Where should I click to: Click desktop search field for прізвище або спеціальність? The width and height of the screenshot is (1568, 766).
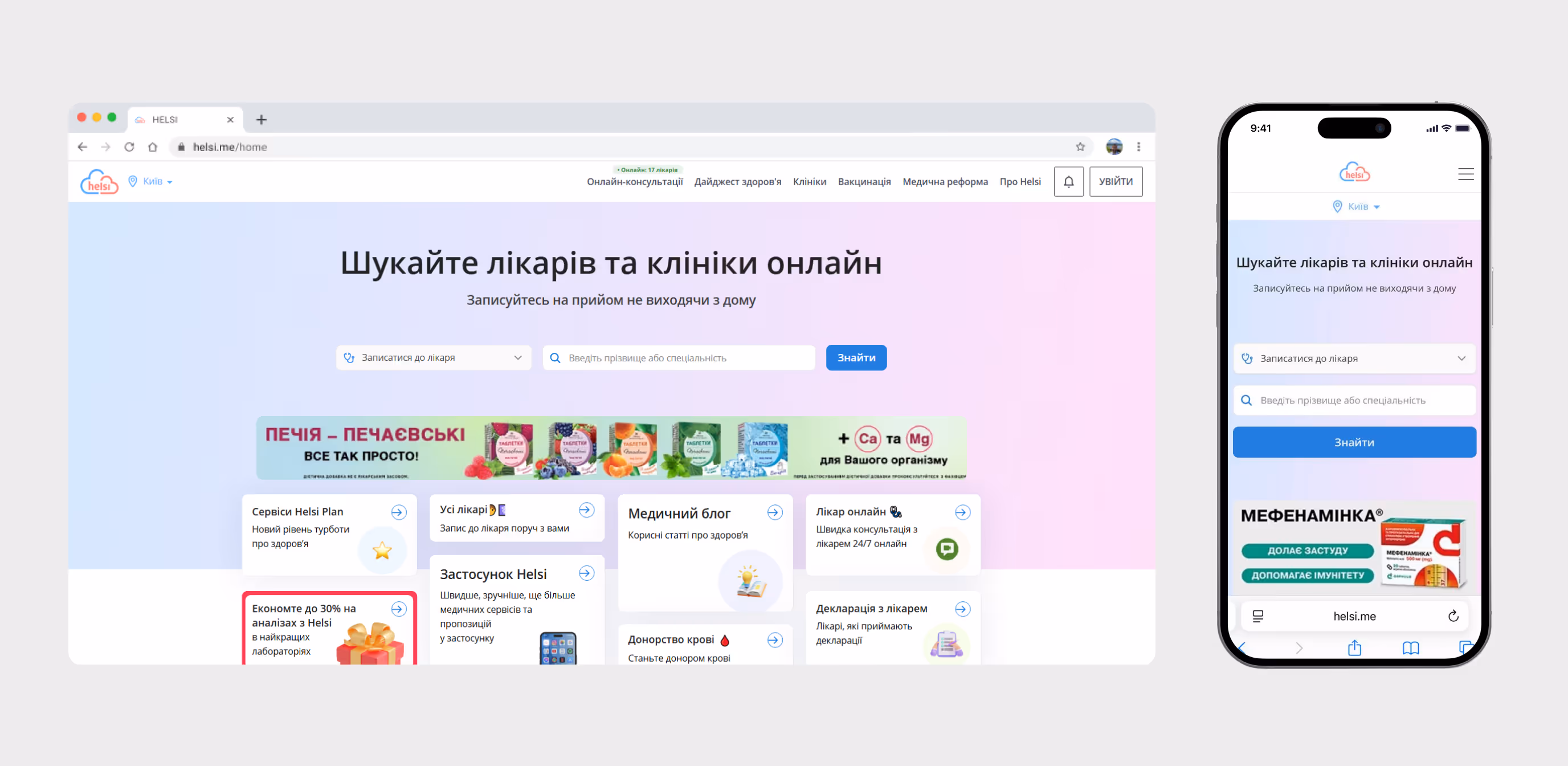click(678, 357)
